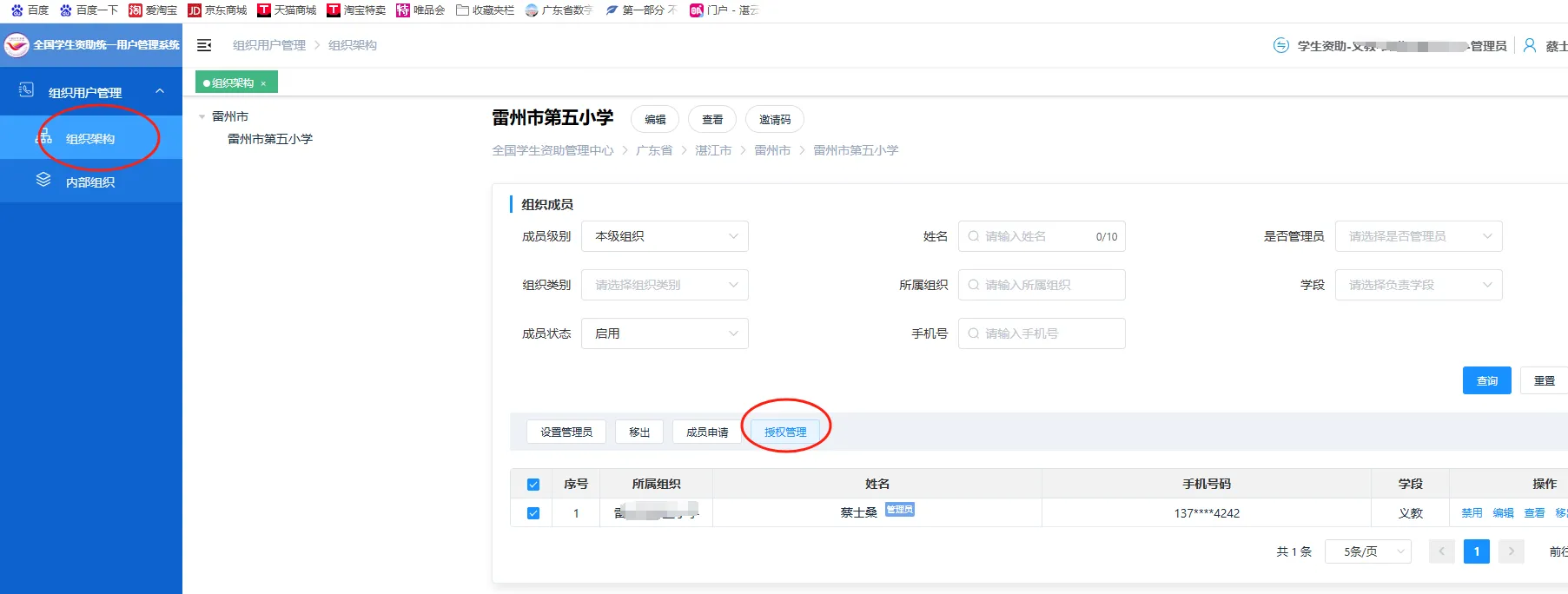Uncheck the row 1 member checkbox
The image size is (1568, 594).
pos(533,513)
